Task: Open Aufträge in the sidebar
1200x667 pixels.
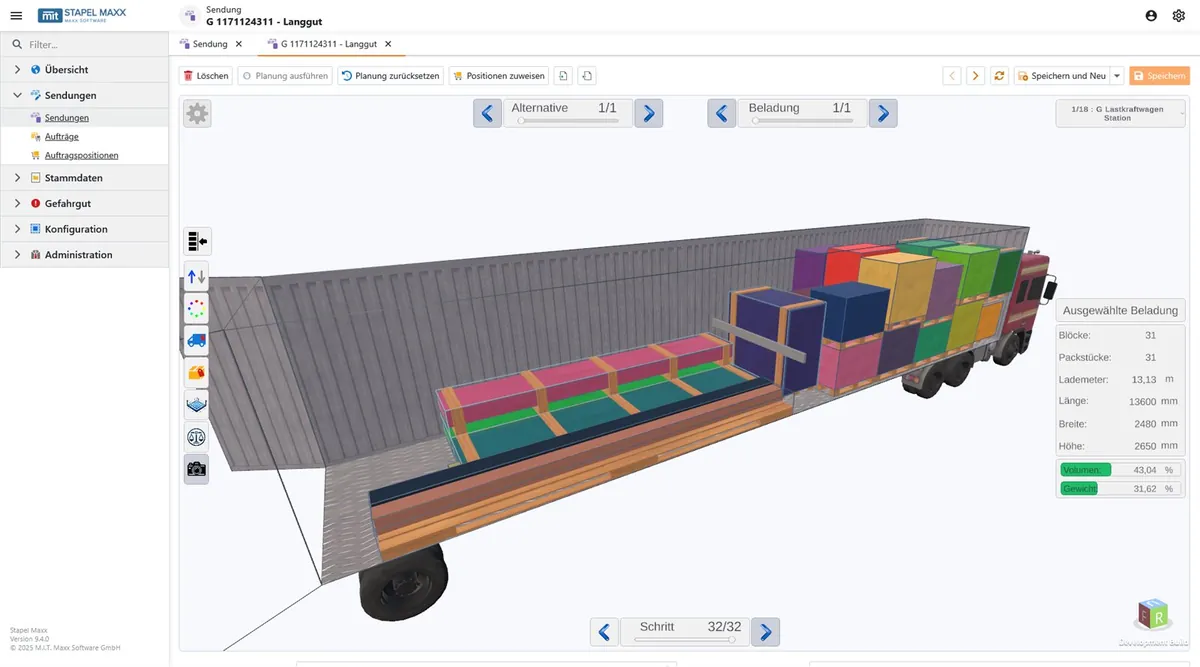Action: [62, 137]
